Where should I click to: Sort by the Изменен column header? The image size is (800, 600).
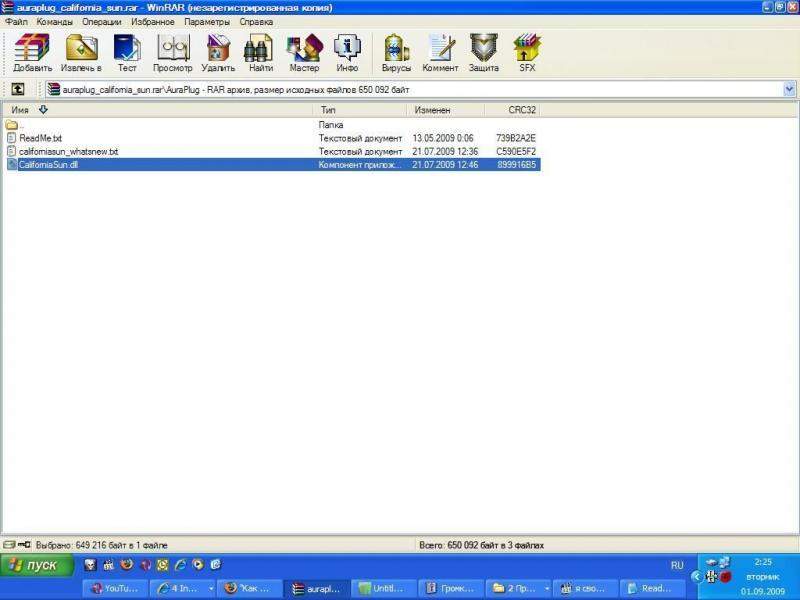(446, 110)
